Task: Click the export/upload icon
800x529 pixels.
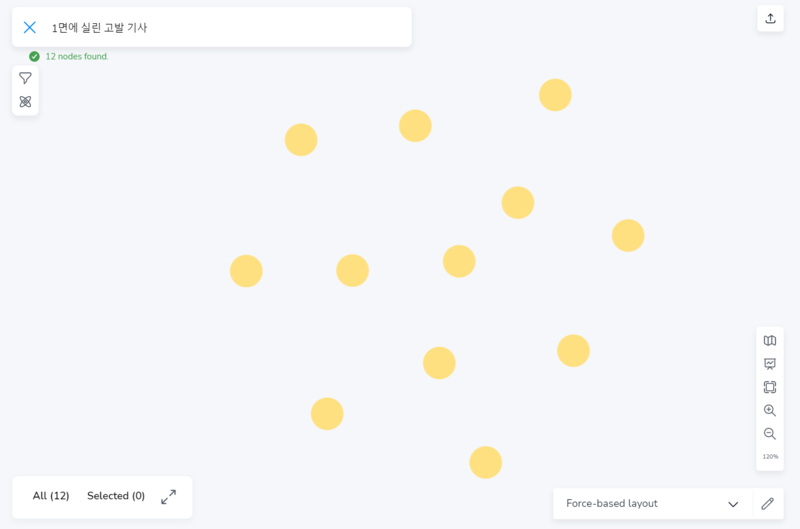Action: (770, 18)
